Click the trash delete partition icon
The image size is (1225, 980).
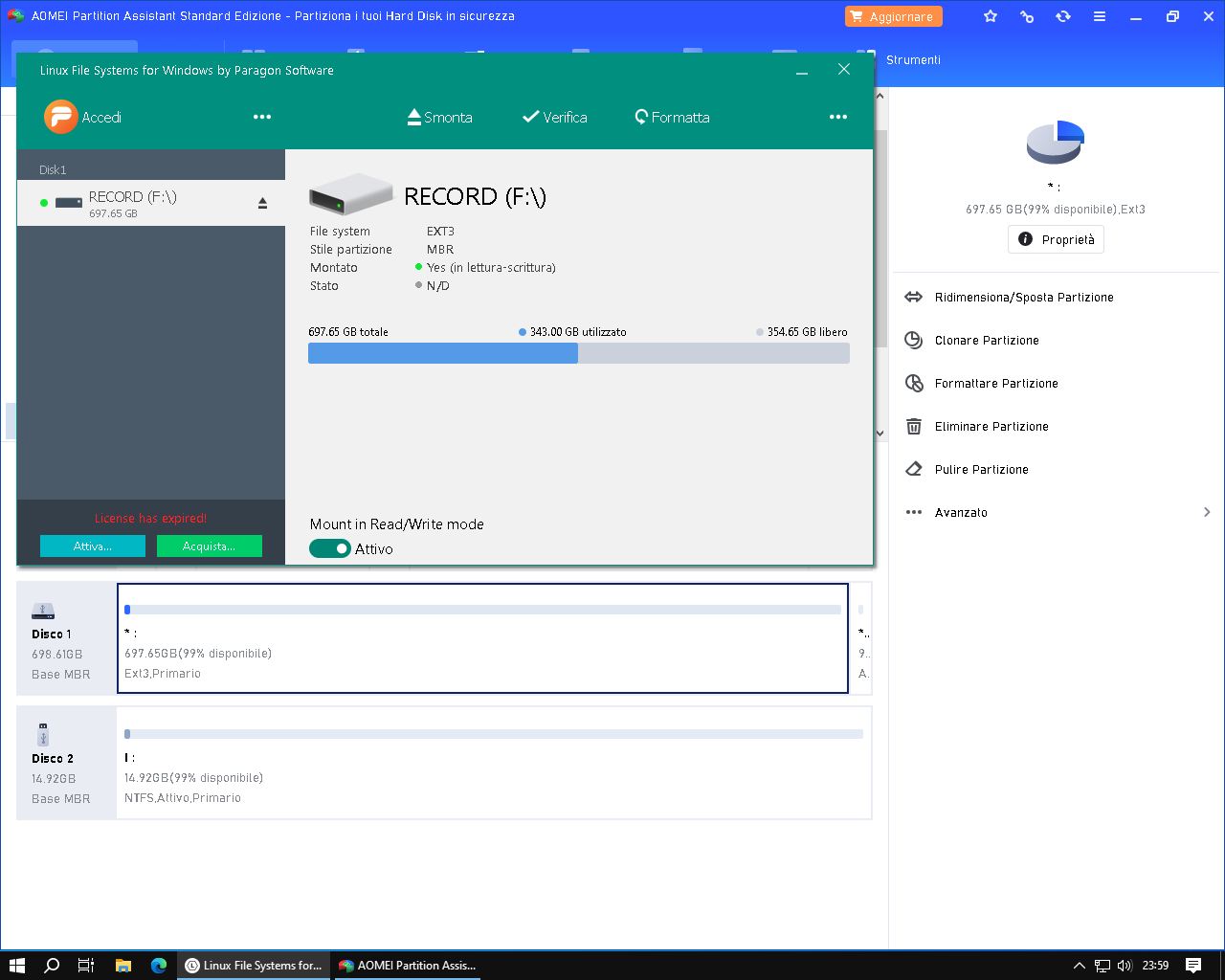914,426
